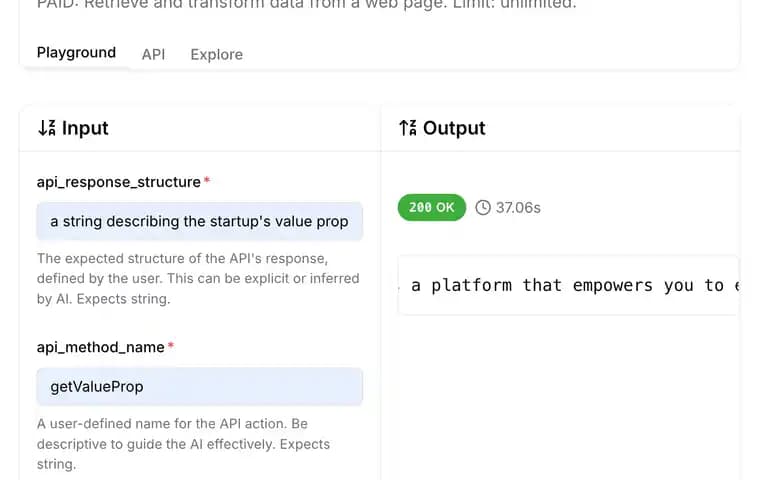Click the sort icon beside Input heading
Viewport: 768px width, 480px height.
47,128
